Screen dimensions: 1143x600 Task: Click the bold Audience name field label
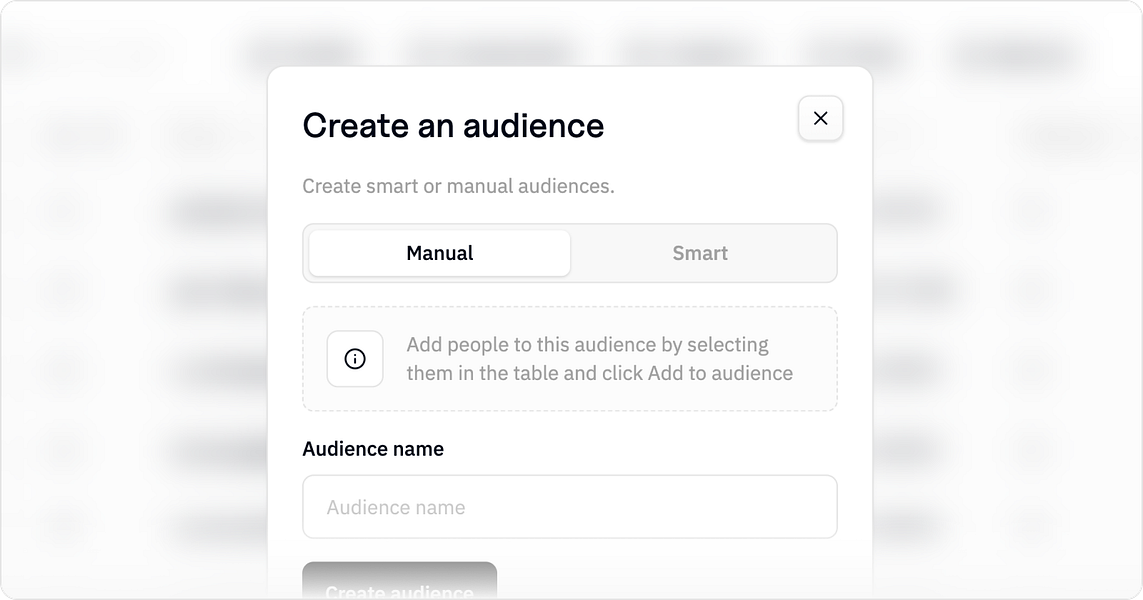[373, 448]
